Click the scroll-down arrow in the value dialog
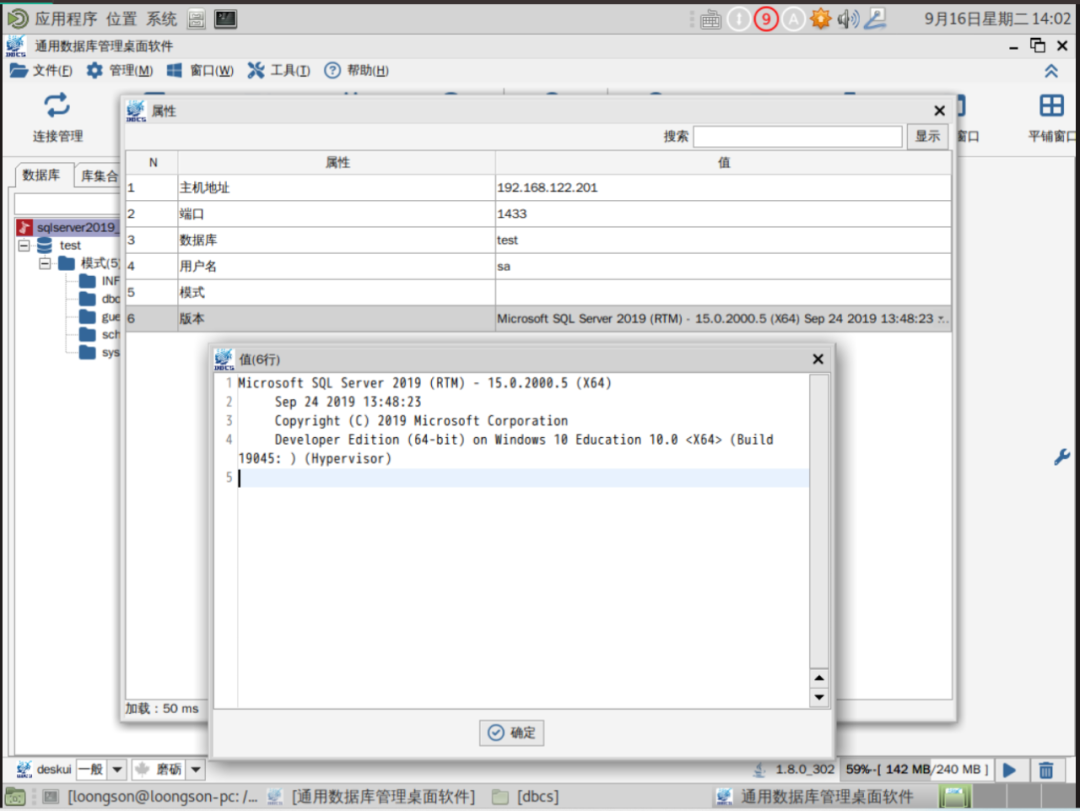Viewport: 1080px width, 811px height. point(819,697)
